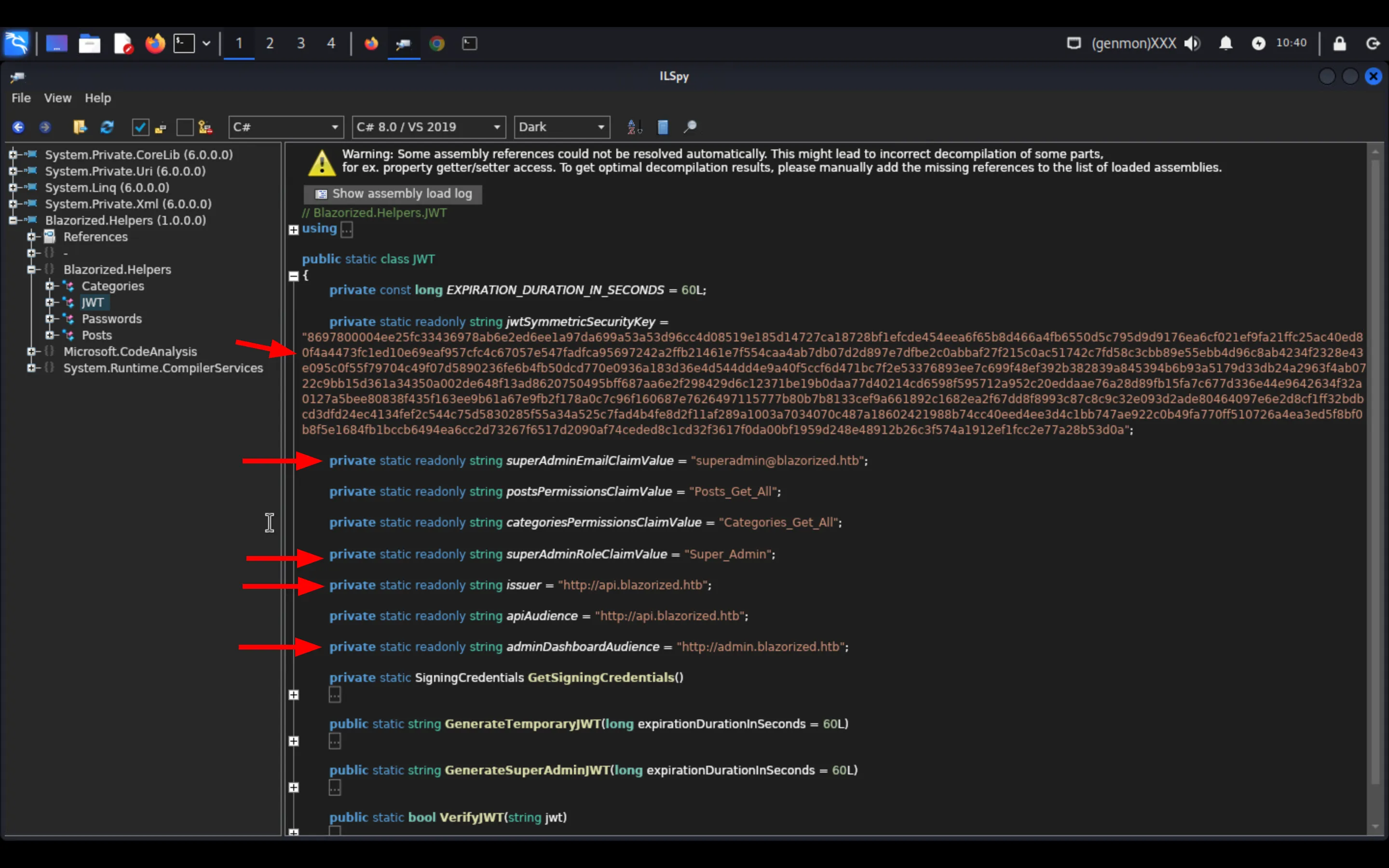The image size is (1389, 868).
Task: Open search with the magnifier icon
Action: click(x=690, y=127)
